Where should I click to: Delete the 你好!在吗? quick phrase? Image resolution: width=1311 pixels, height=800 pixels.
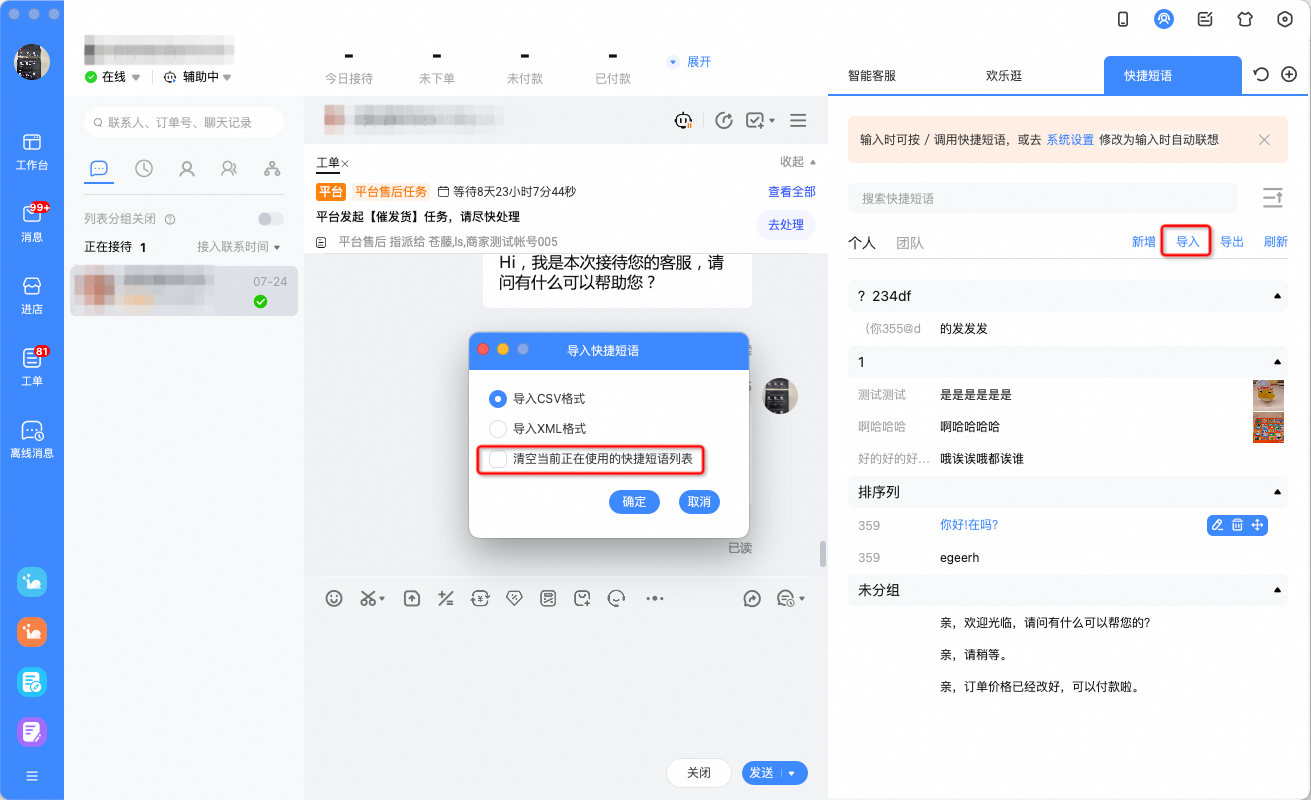pos(1237,525)
